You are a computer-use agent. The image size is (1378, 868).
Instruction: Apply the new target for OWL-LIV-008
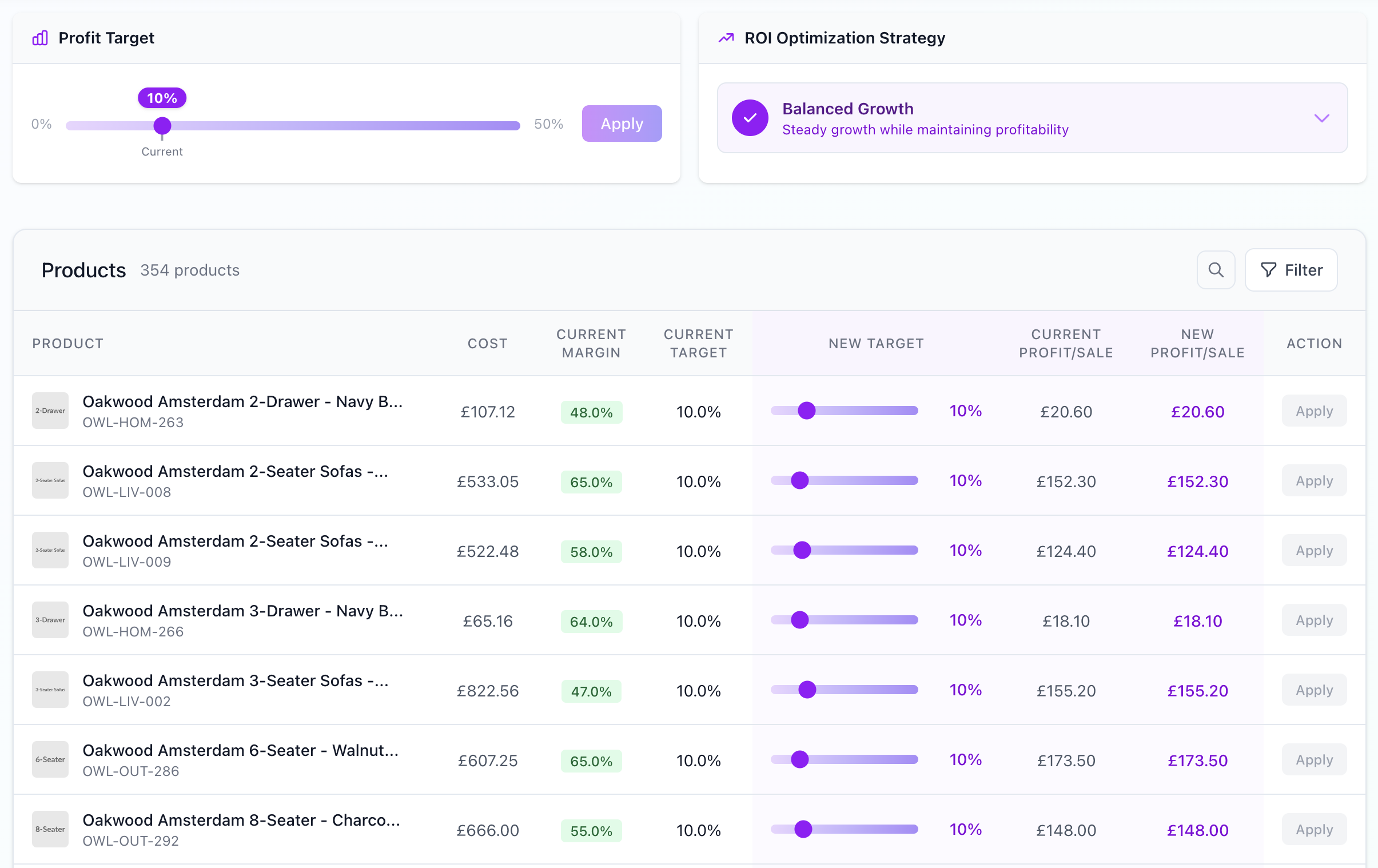coord(1313,480)
